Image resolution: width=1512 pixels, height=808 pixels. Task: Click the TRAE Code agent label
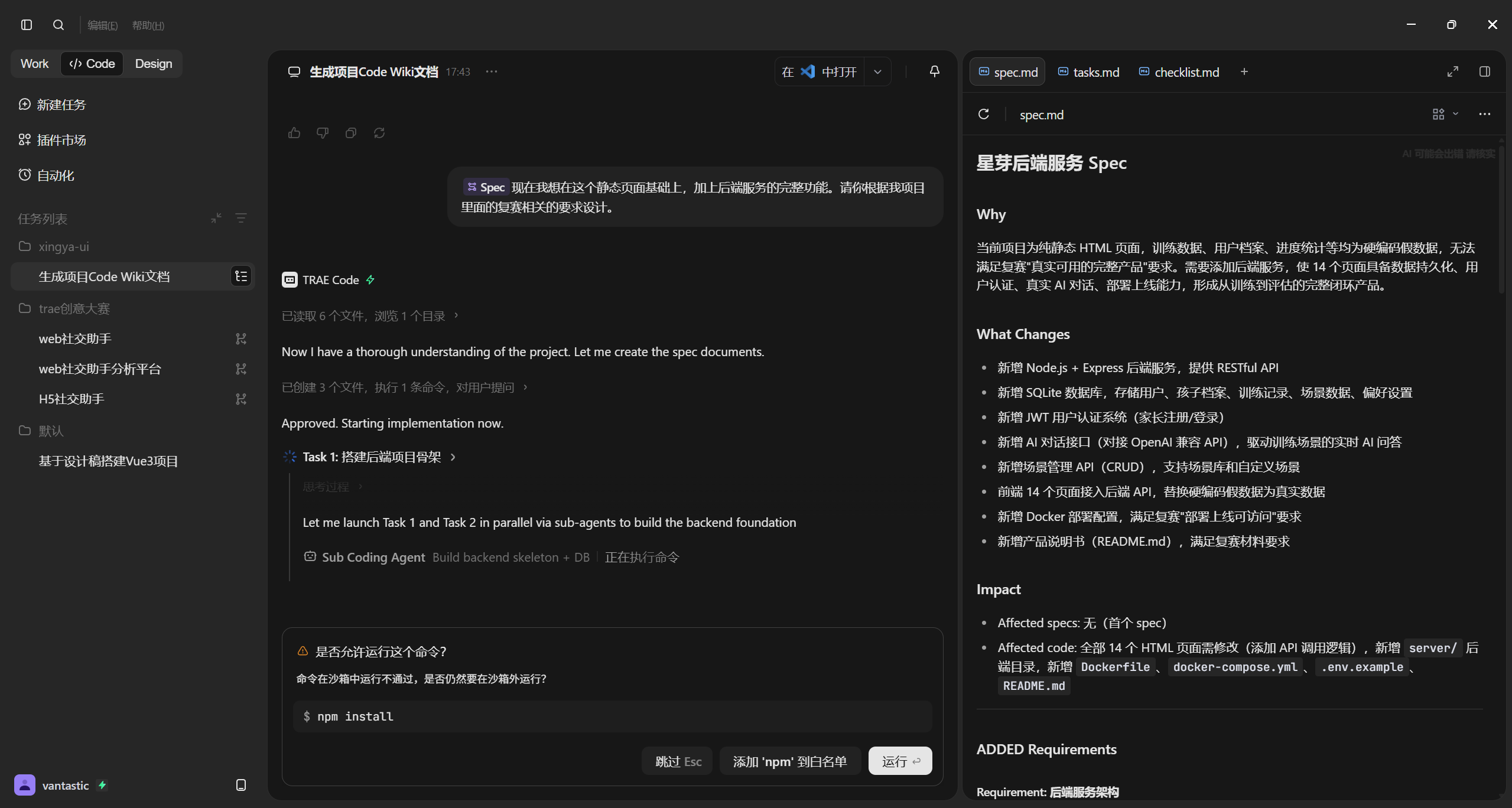click(330, 279)
